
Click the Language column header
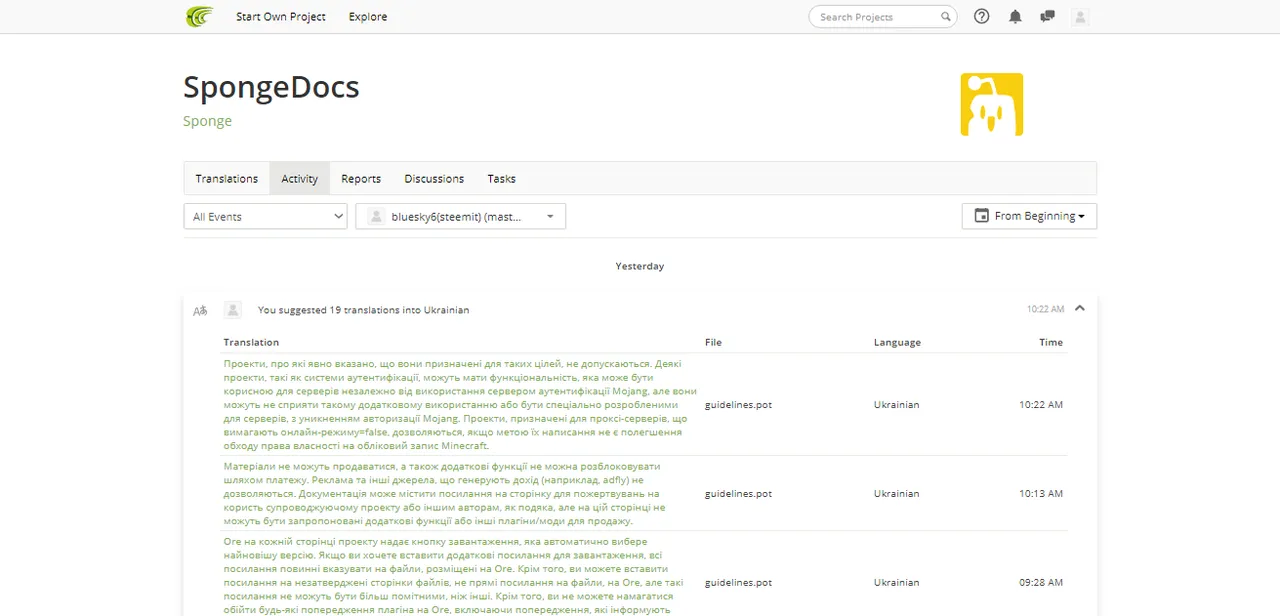[897, 342]
